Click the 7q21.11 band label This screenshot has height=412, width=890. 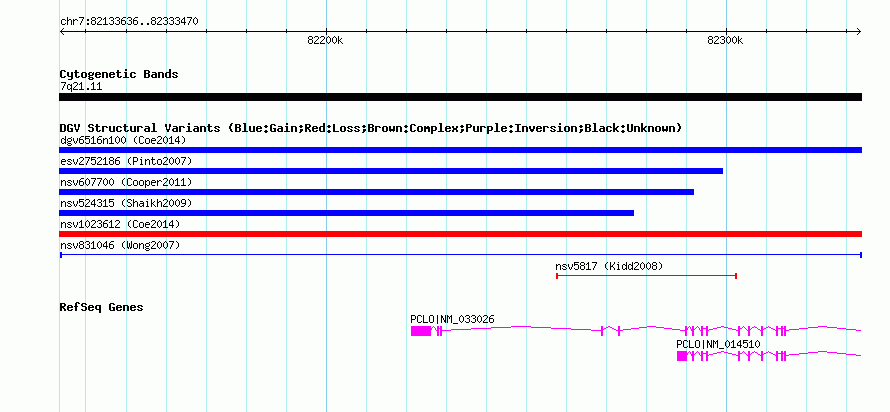(x=81, y=87)
